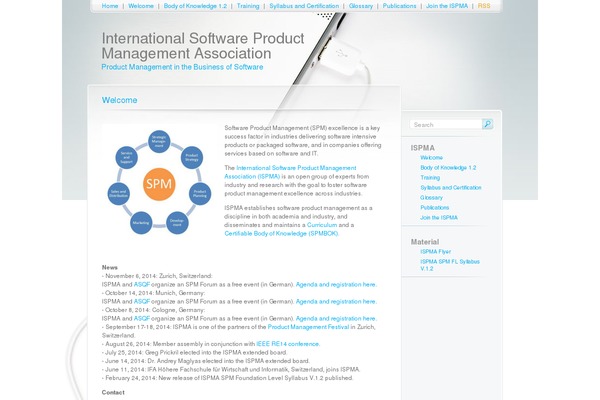
Task: Open the ISPMA Flyer material link
Action: coord(435,251)
